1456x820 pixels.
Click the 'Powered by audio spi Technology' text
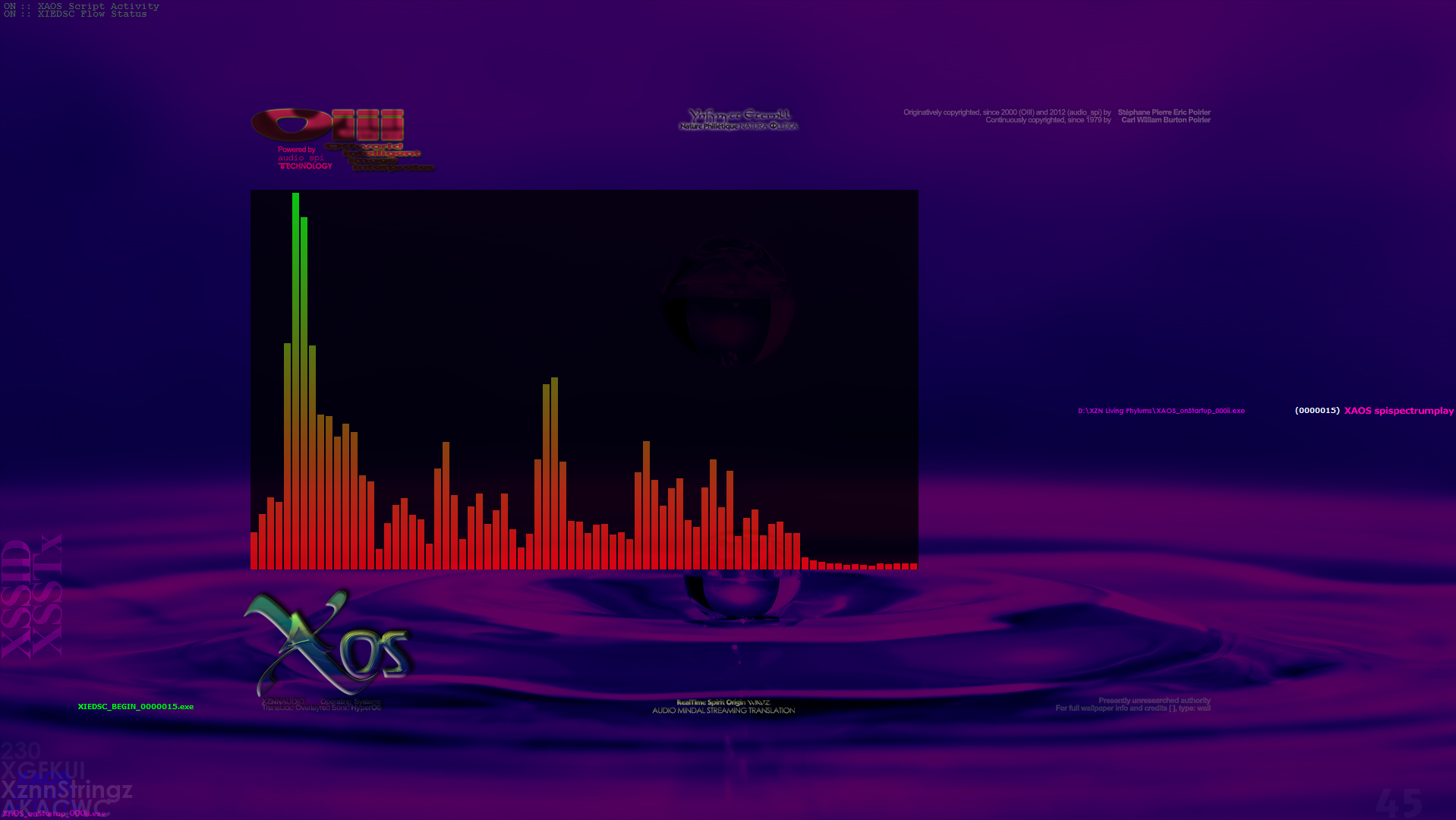tap(304, 158)
